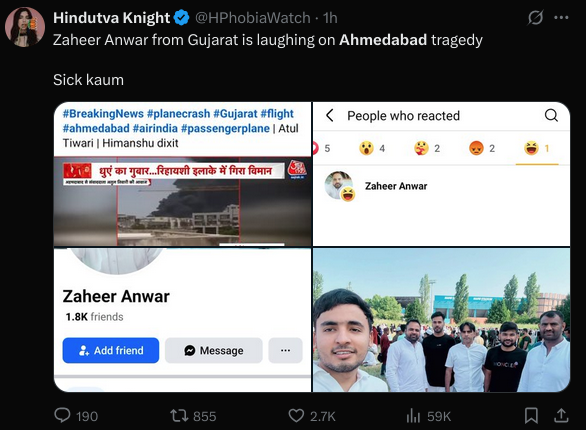
Task: Share the tweet via the upload icon
Action: pos(561,415)
